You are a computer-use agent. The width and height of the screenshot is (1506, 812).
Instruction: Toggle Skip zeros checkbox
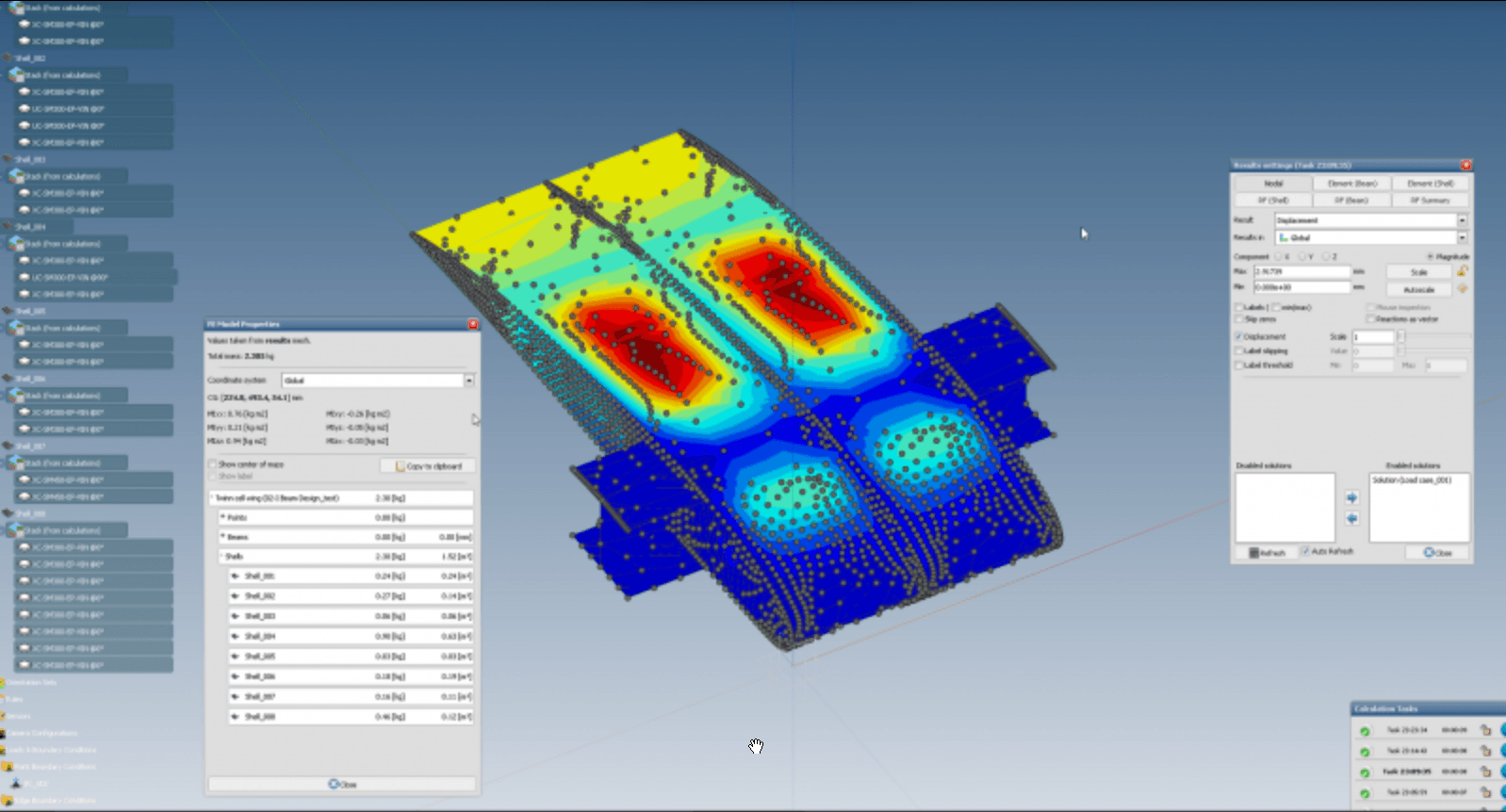[1239, 319]
